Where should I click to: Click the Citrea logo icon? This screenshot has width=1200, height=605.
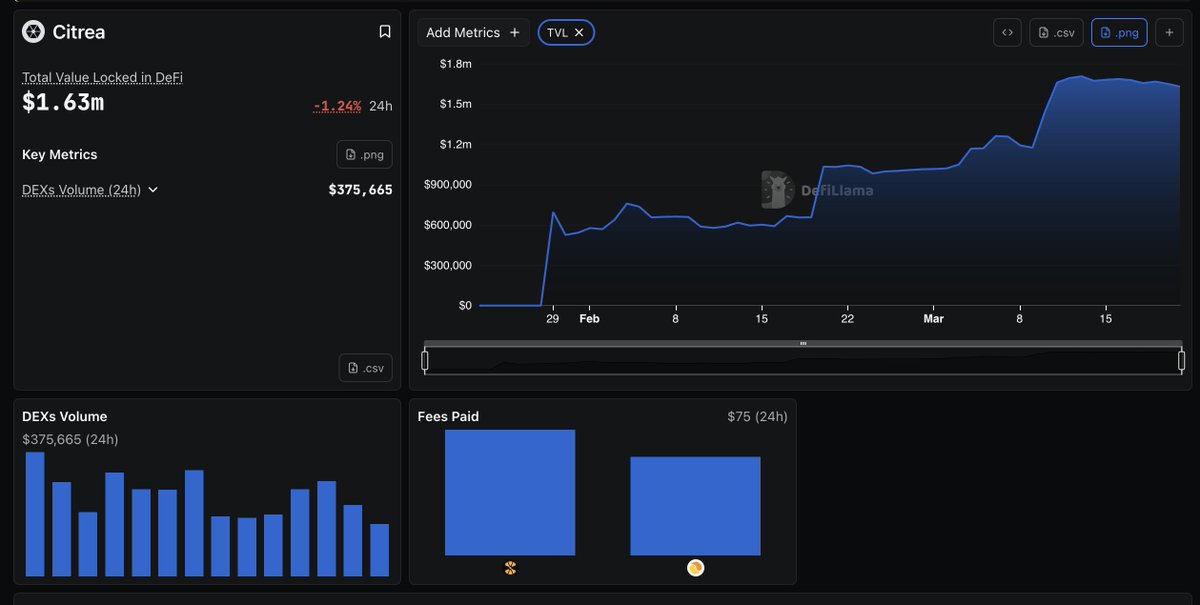click(x=33, y=32)
